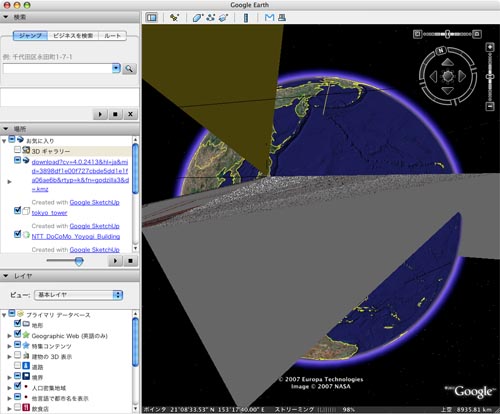Click the places opacity slider handle
The image size is (500, 414).
click(x=79, y=261)
